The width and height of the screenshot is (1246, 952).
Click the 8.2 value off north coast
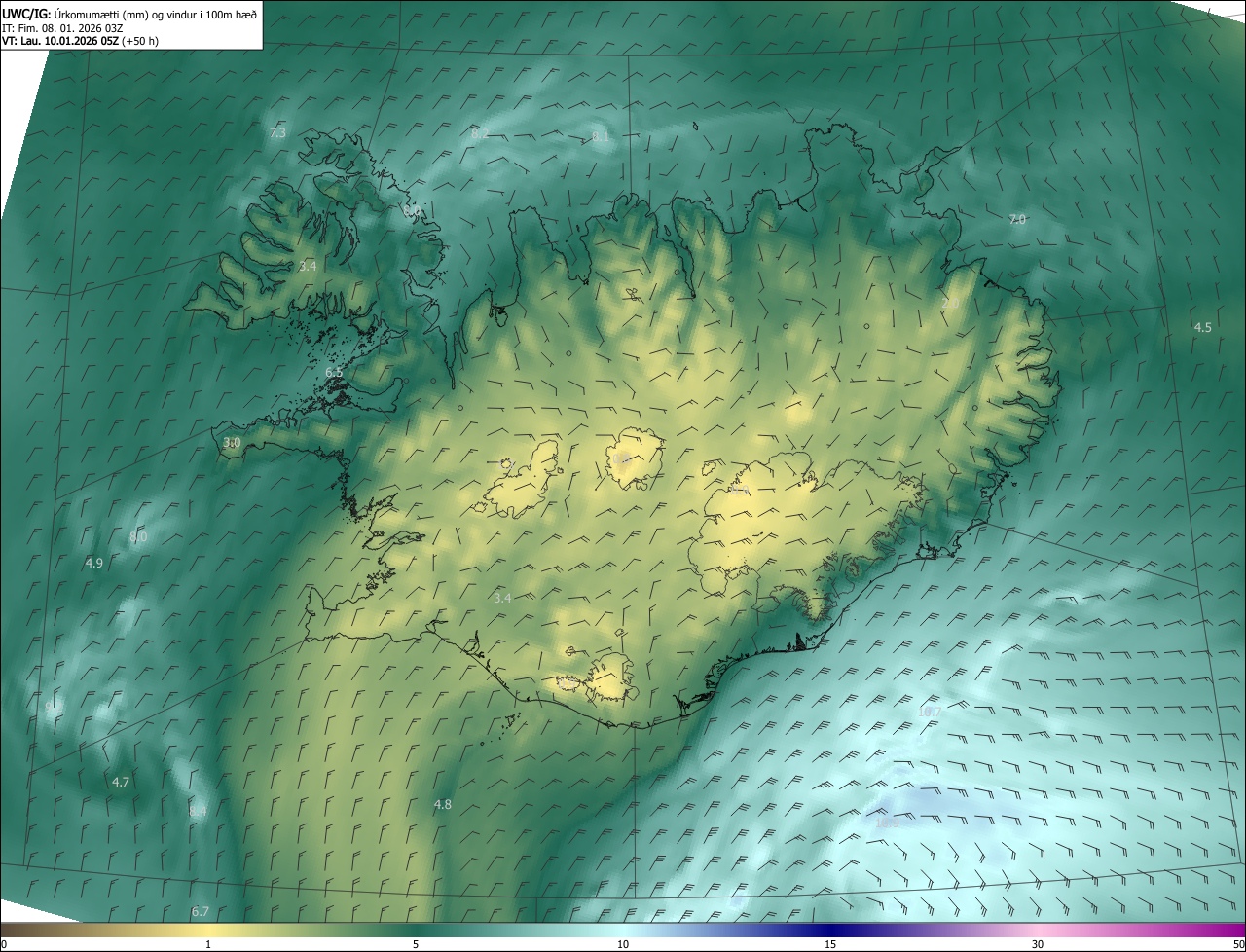[480, 133]
